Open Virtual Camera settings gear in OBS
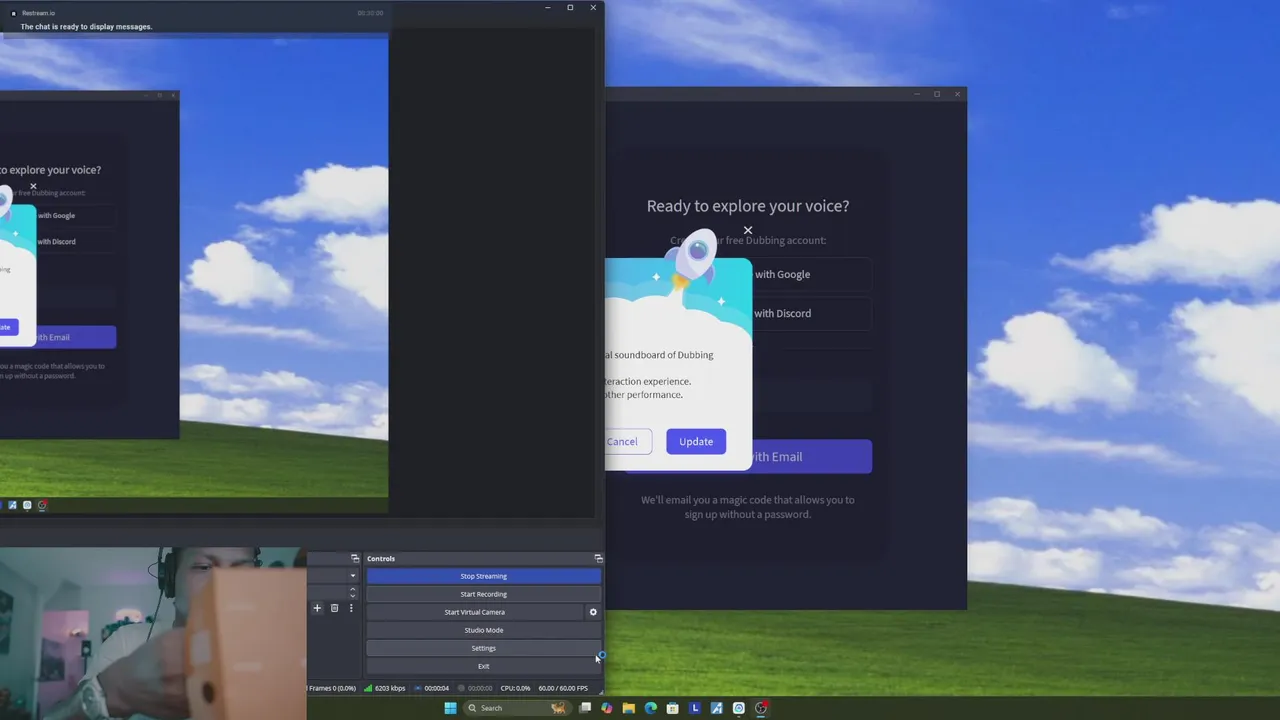Screen dimensions: 1280x720 tap(593, 612)
